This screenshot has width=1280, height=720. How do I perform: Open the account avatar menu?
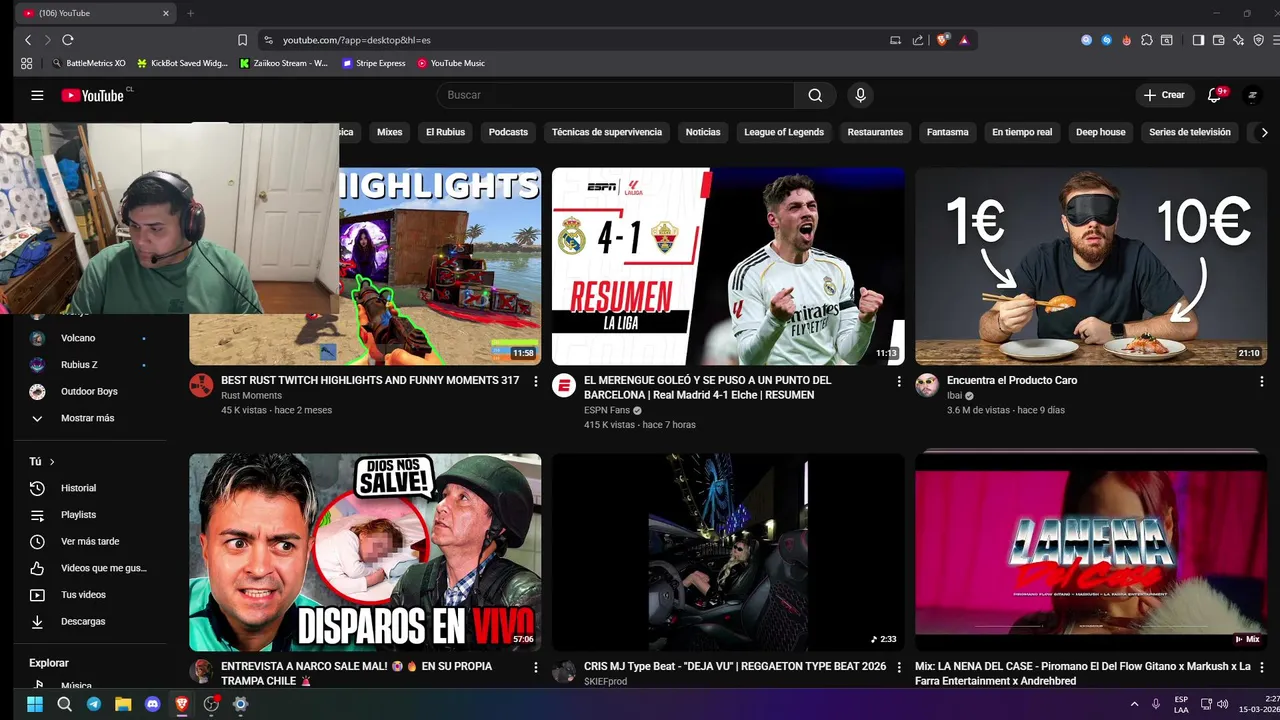click(x=1252, y=95)
